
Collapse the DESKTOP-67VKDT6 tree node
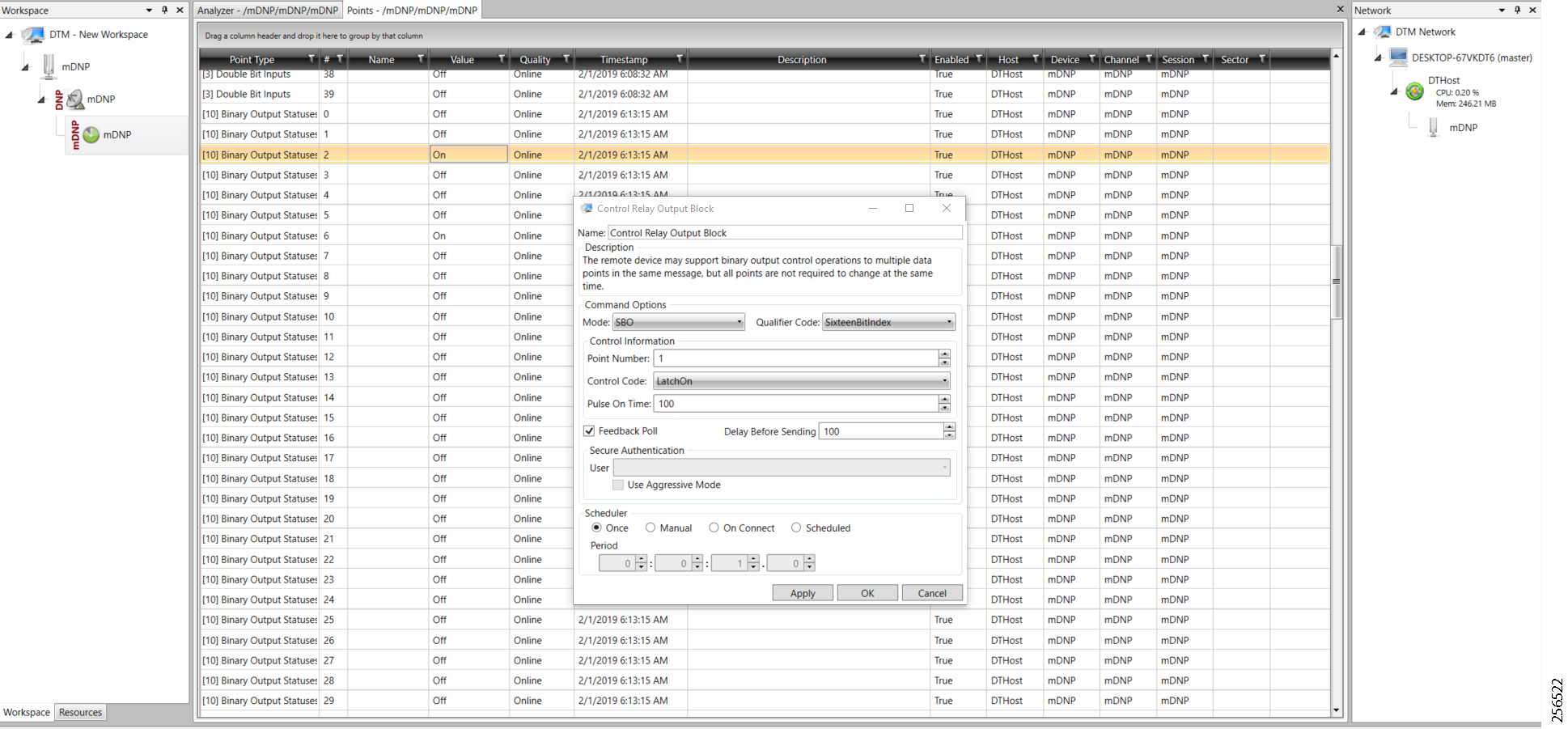click(1378, 58)
